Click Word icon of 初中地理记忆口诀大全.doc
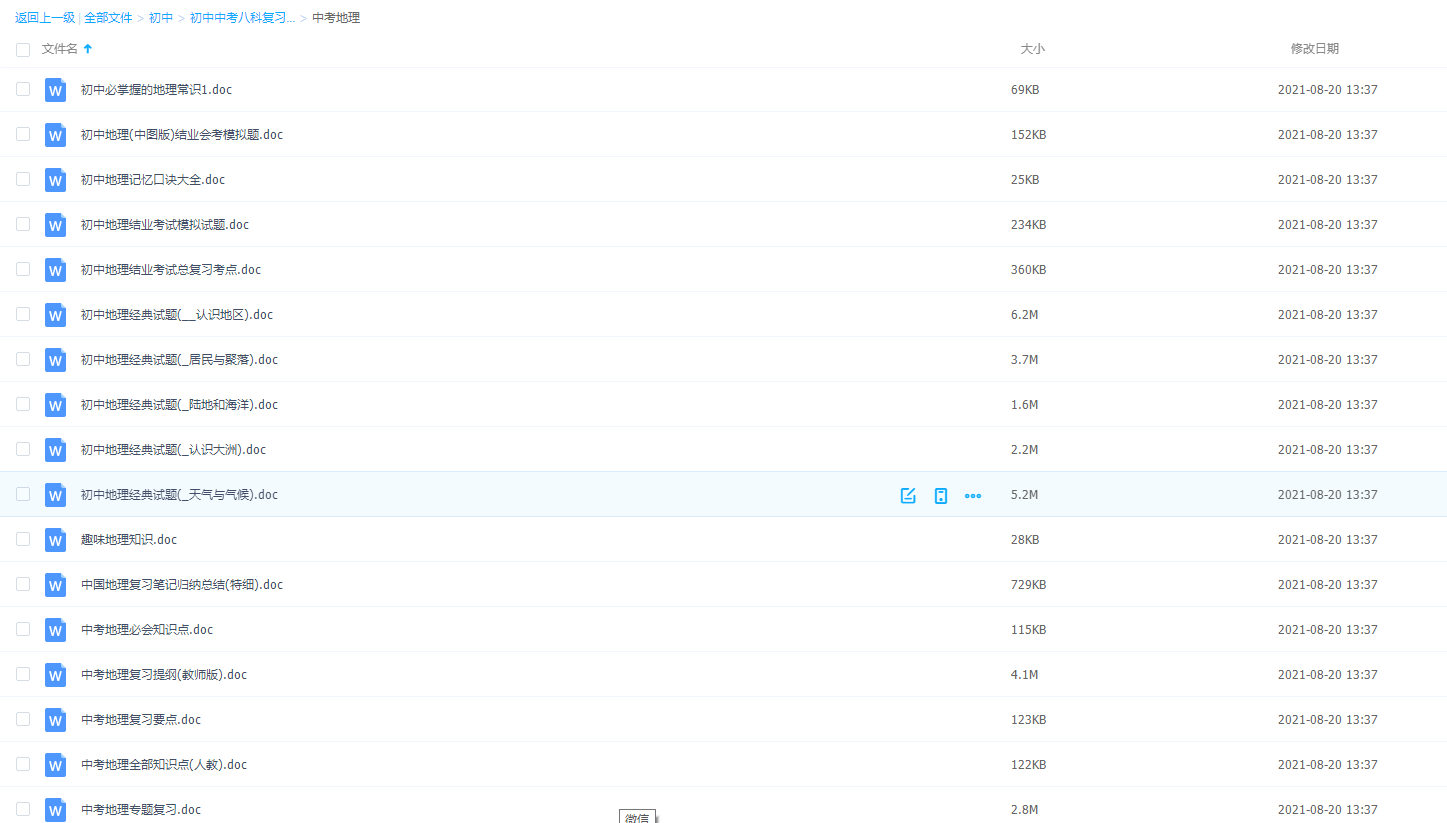The height and width of the screenshot is (823, 1447). click(x=55, y=180)
